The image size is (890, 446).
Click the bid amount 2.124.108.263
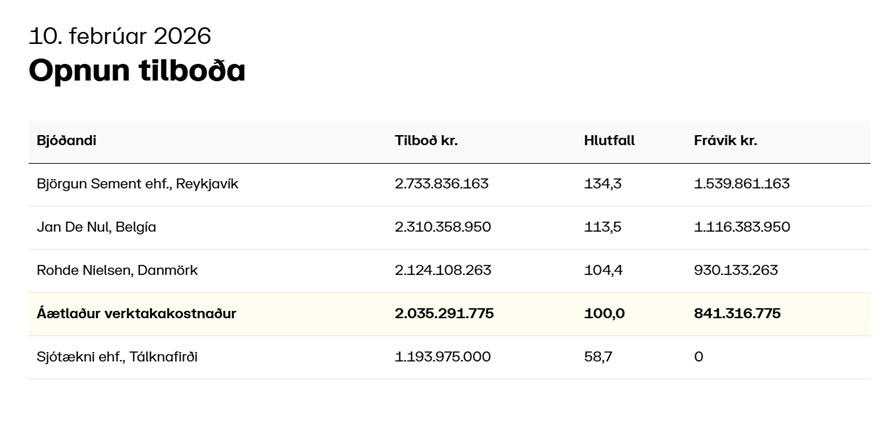click(x=443, y=270)
